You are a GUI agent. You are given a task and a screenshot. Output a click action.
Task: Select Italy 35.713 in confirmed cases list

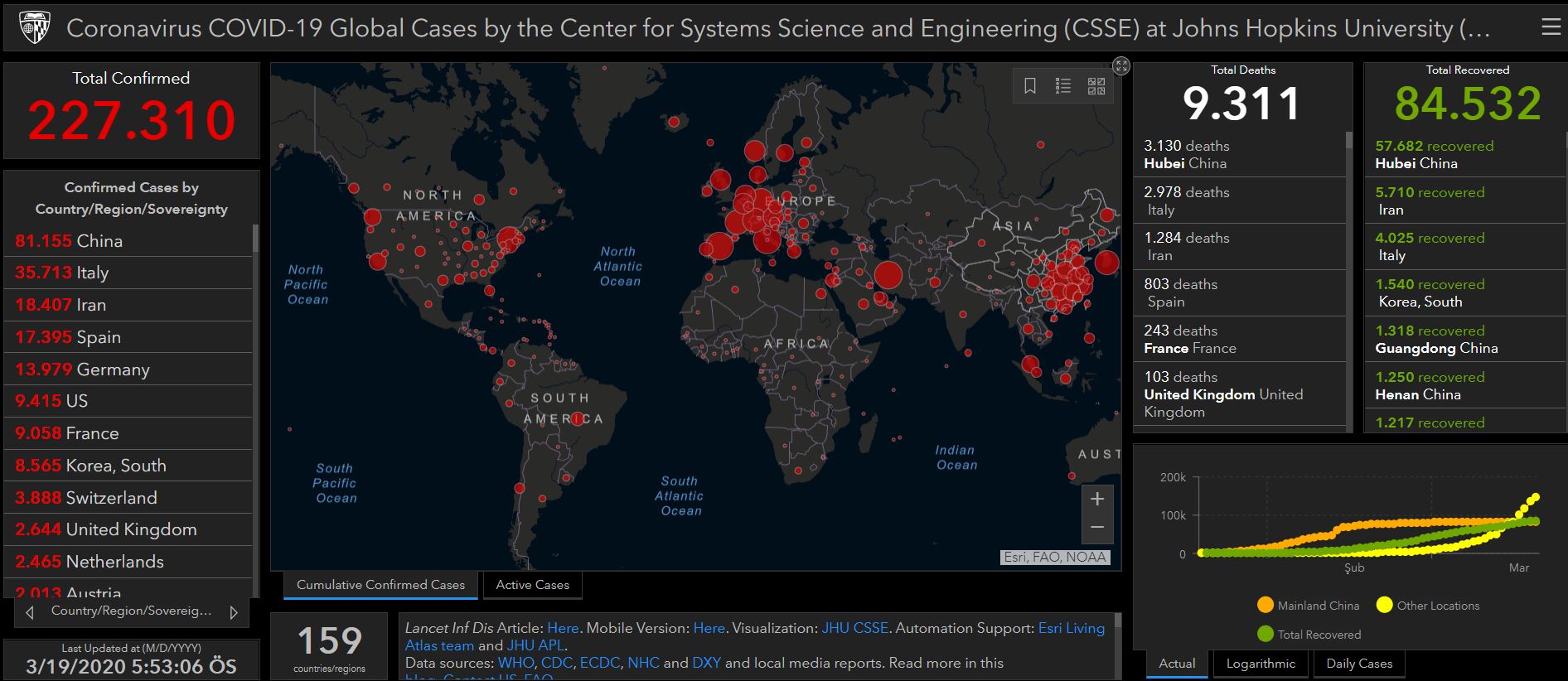(128, 273)
